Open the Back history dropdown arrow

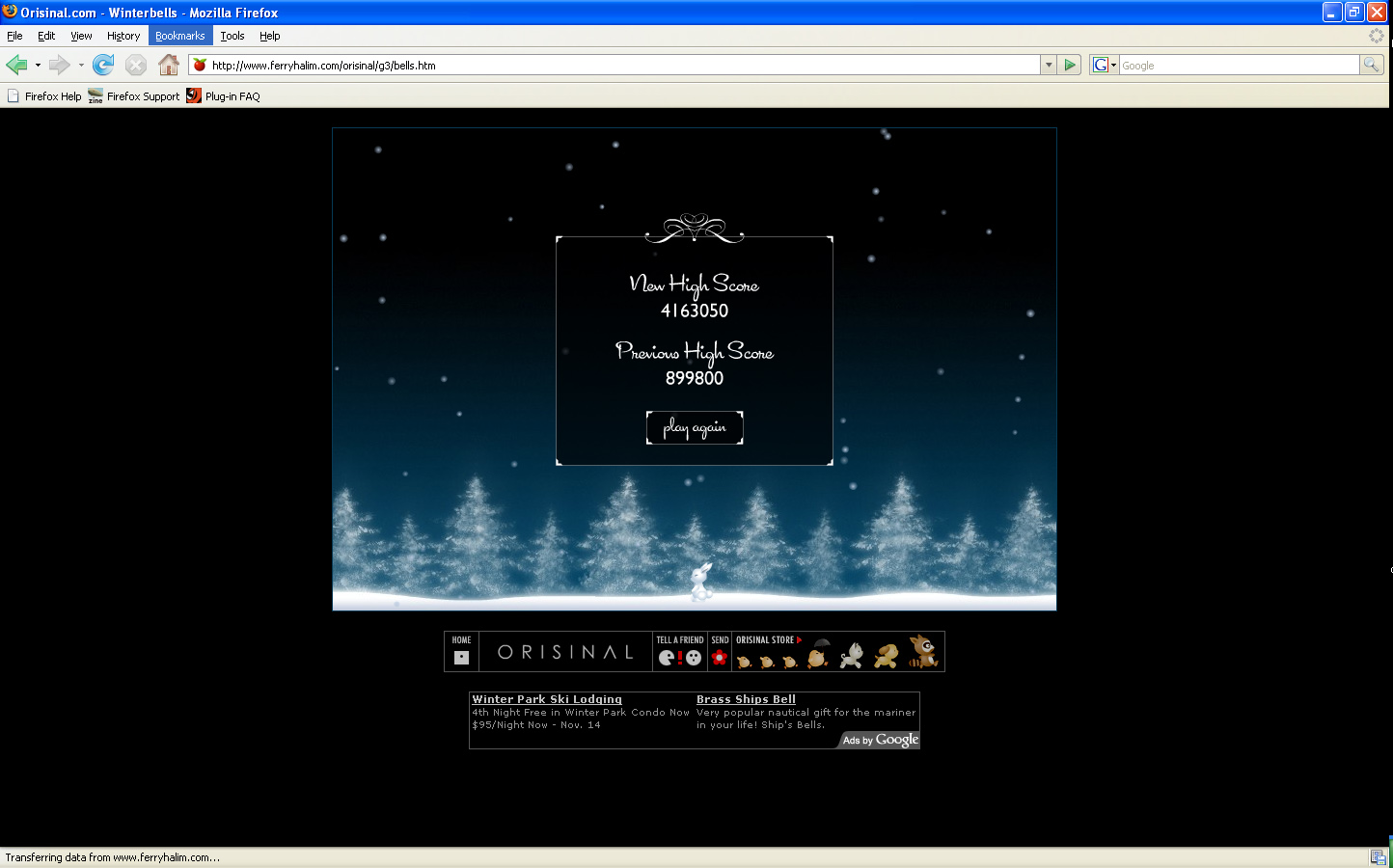click(38, 66)
